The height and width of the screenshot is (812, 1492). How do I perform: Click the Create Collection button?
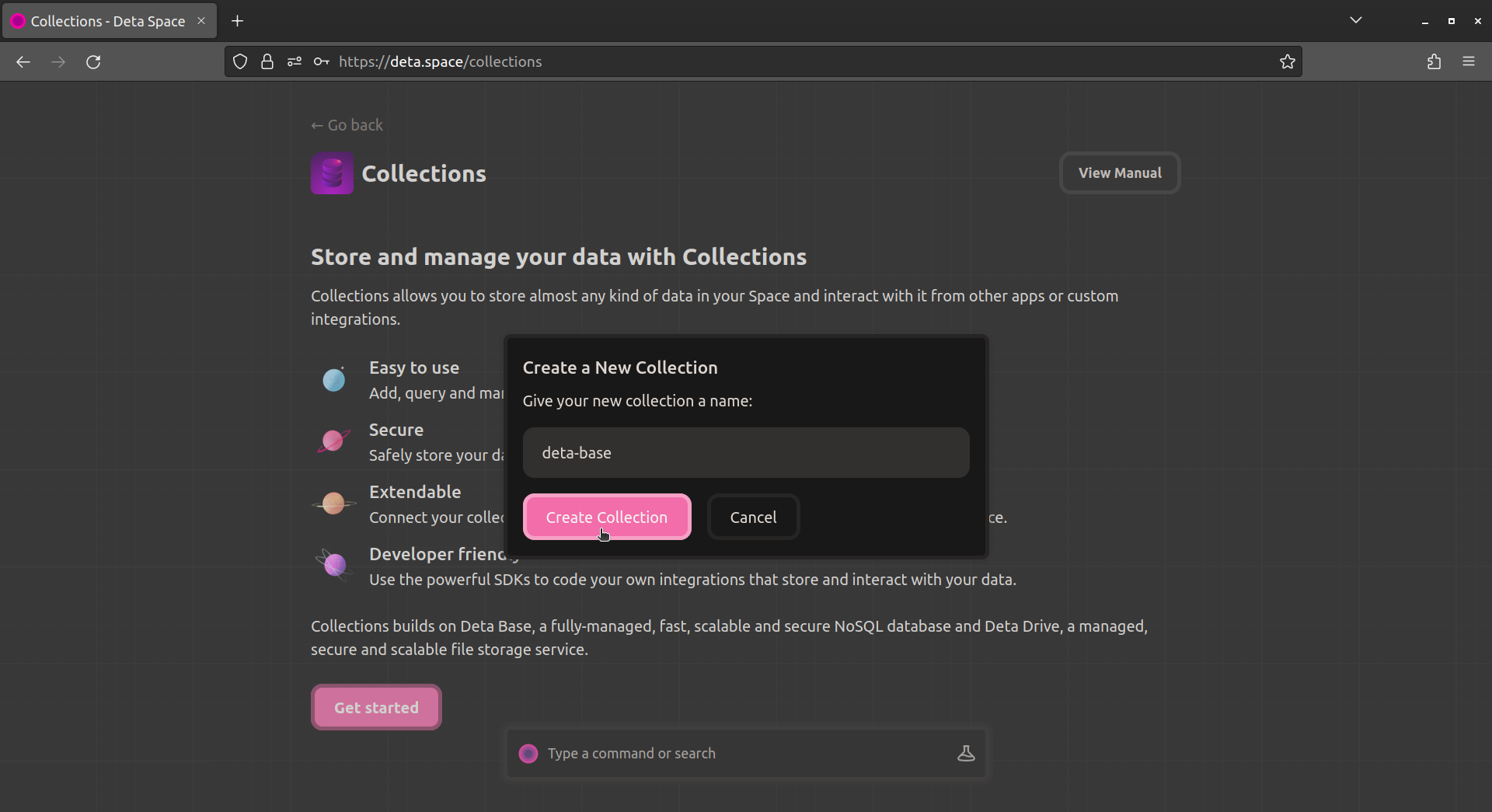pos(607,517)
